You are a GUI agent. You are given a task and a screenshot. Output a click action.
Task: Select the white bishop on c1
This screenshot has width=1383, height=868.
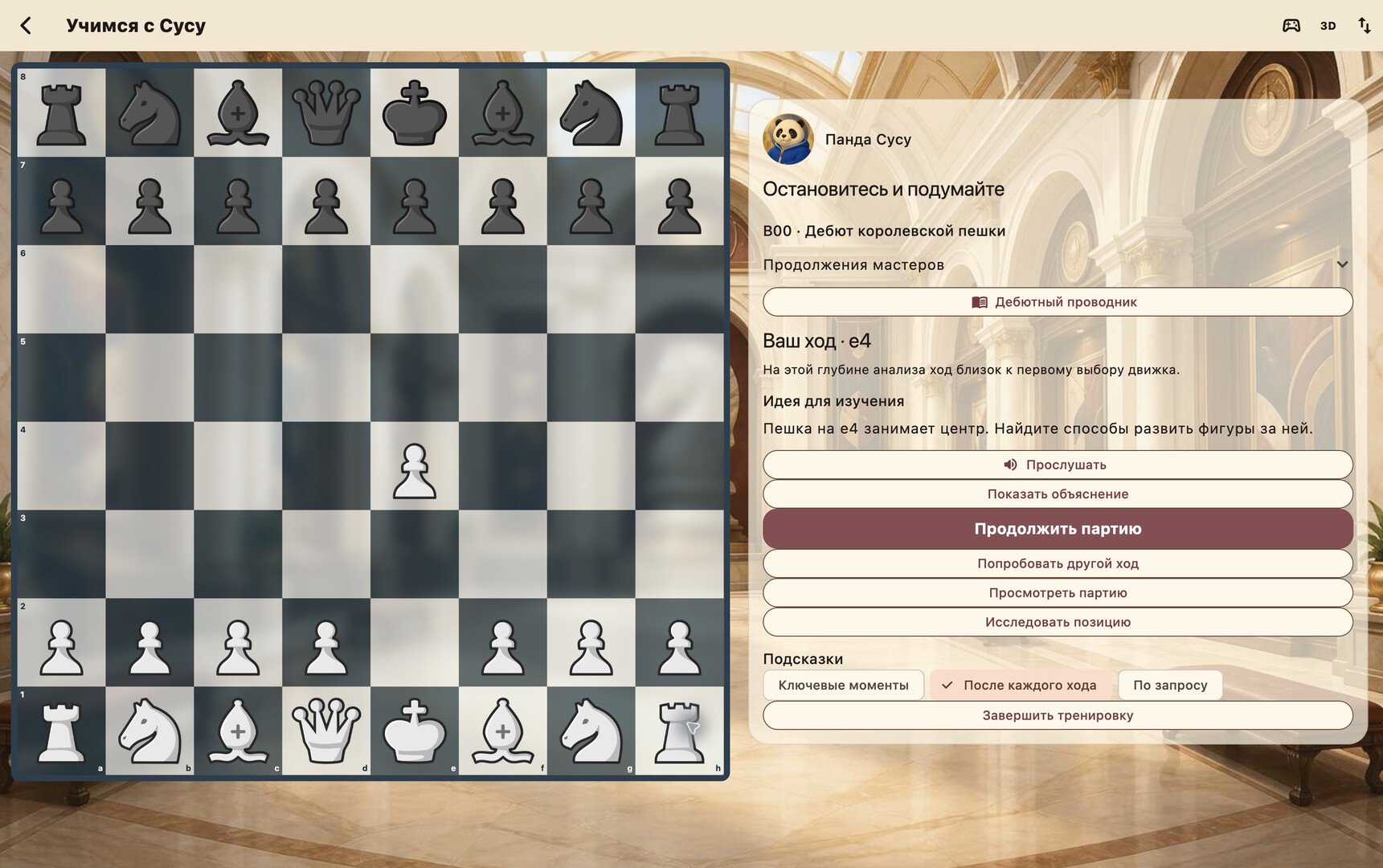tap(238, 731)
